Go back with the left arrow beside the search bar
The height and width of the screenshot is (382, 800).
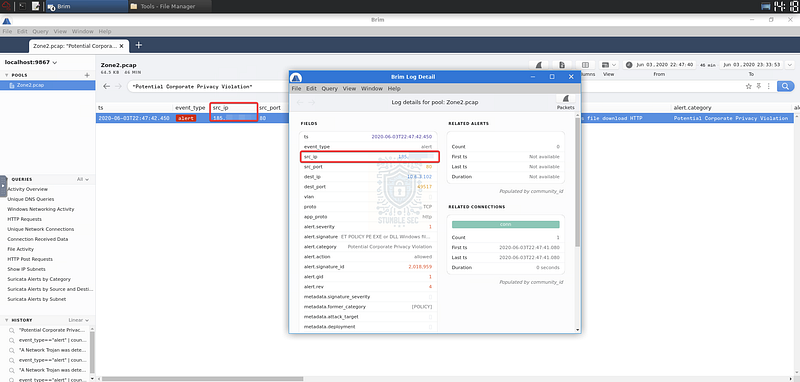pos(106,86)
